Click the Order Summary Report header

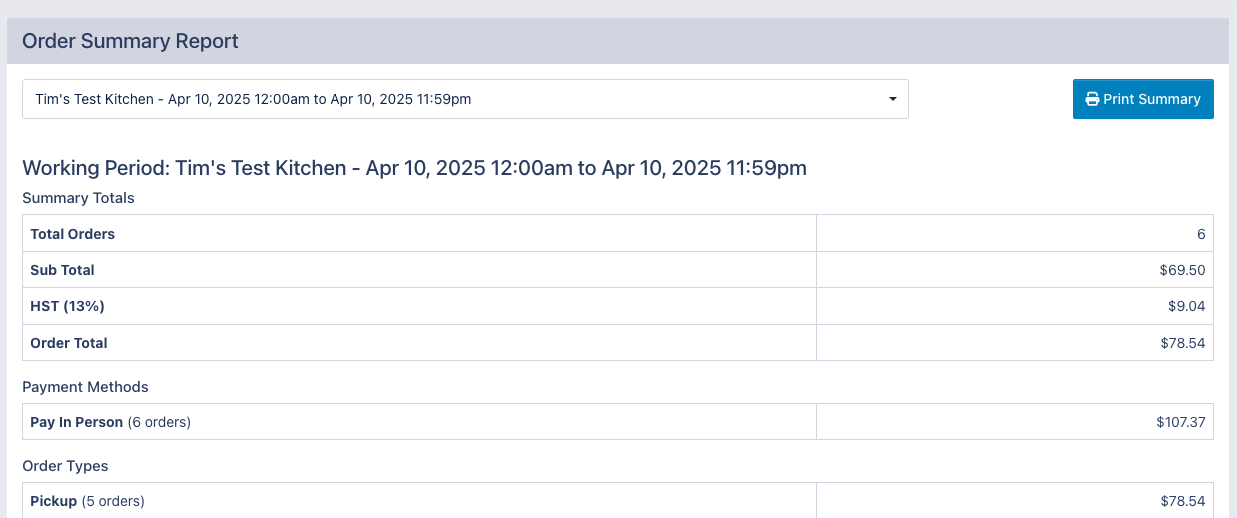[130, 41]
